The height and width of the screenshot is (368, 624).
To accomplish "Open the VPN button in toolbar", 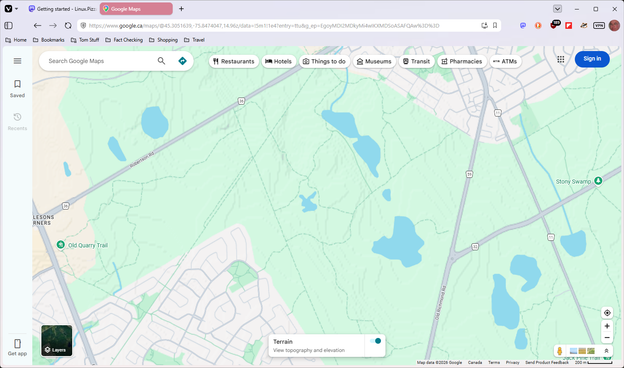I will coord(599,25).
